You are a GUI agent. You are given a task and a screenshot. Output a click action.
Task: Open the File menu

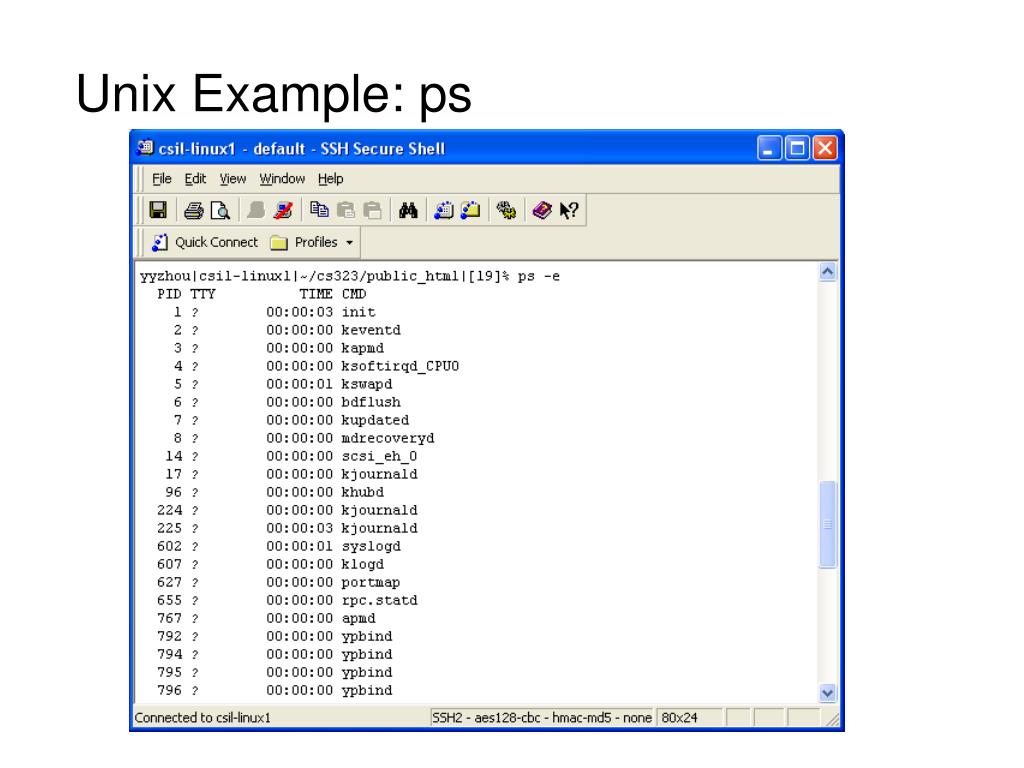(x=161, y=179)
